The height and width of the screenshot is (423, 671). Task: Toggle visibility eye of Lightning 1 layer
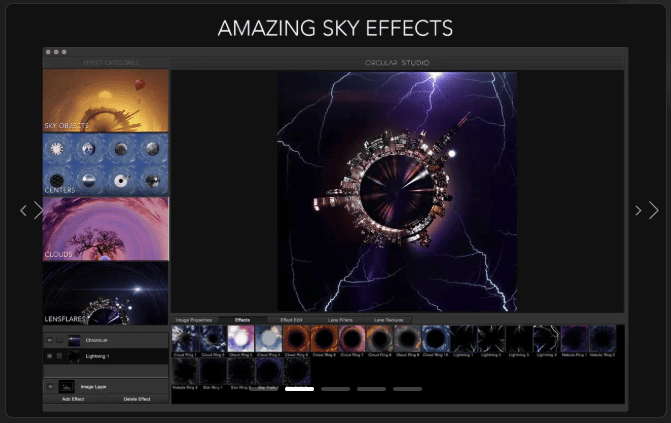coord(50,356)
